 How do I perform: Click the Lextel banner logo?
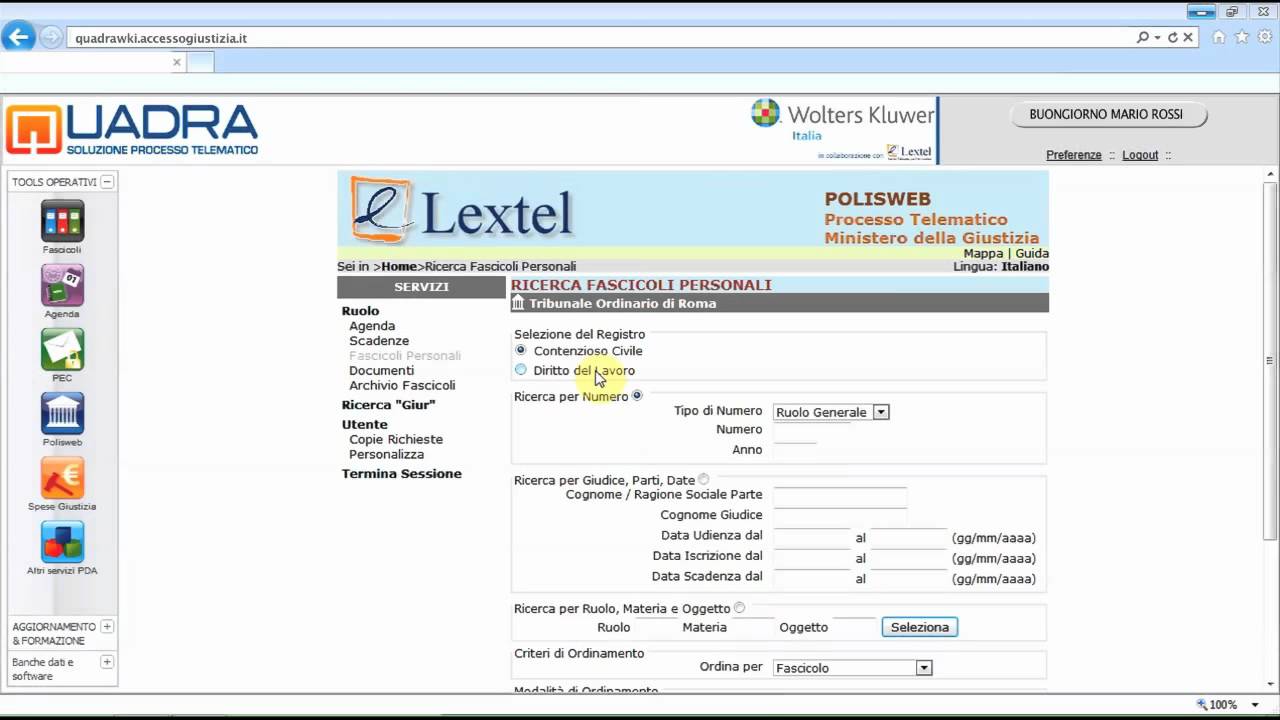coord(463,210)
